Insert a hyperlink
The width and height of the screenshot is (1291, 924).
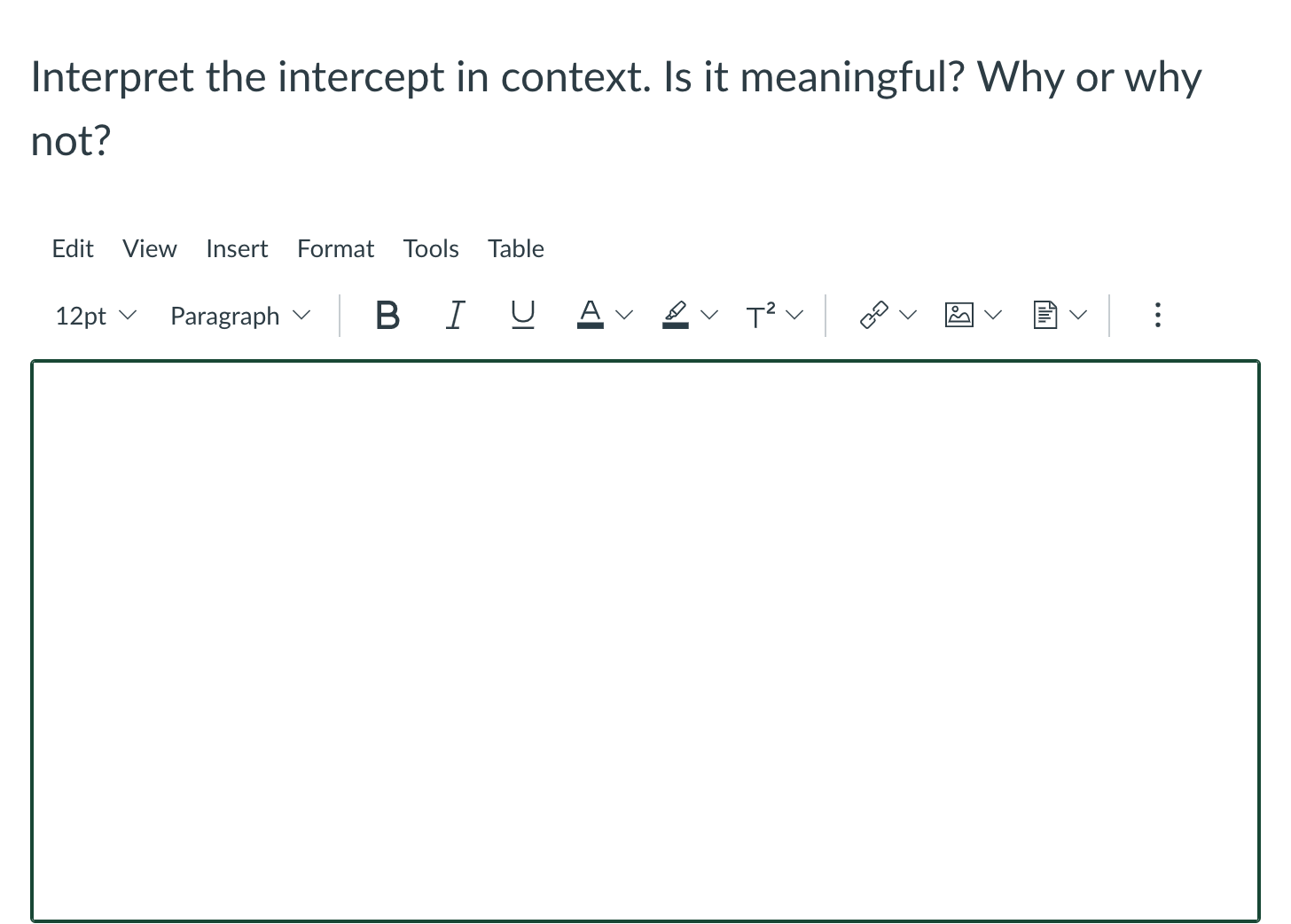pos(873,315)
